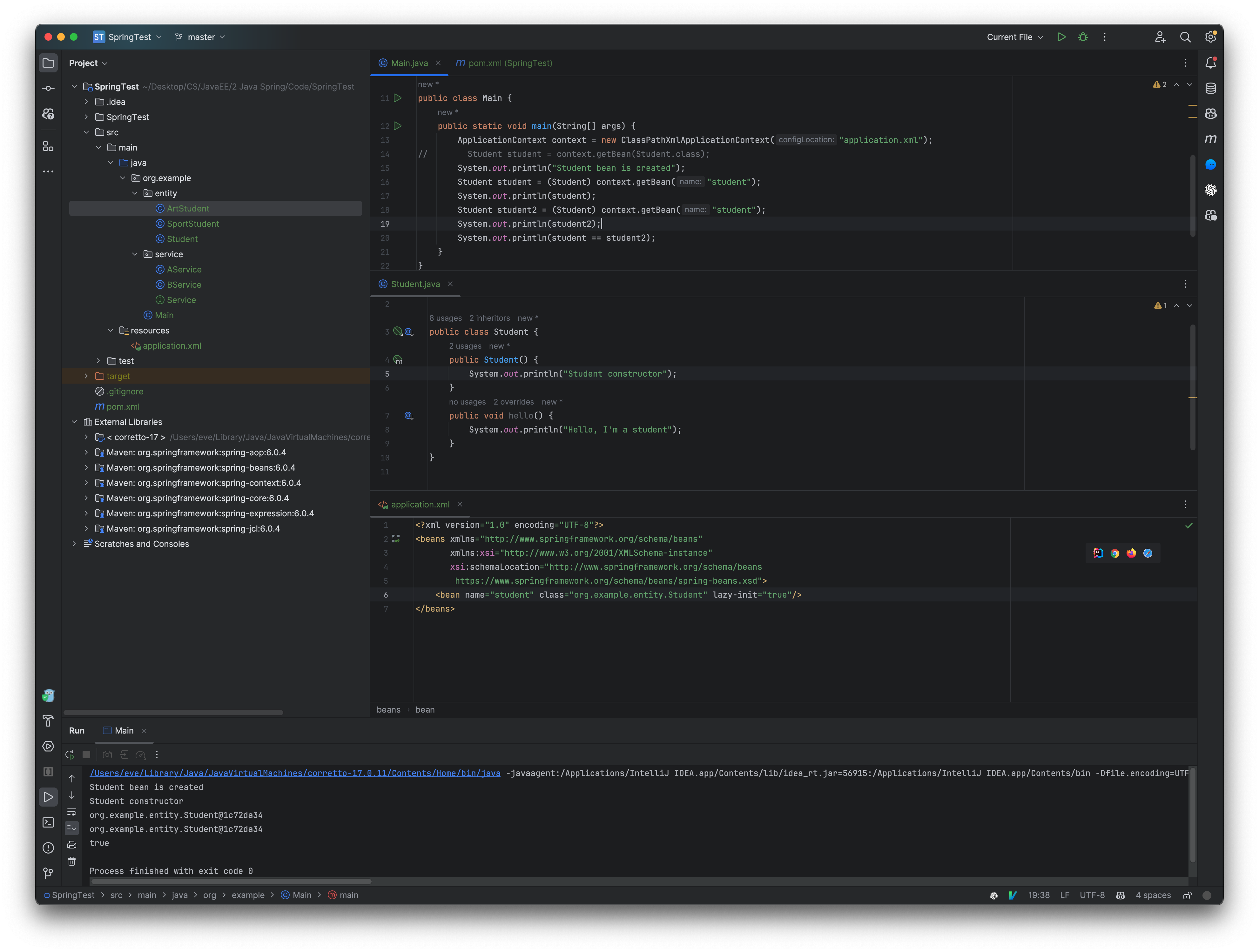Open Search Everywhere with the magnifier icon
Viewport: 1259px width, 952px height.
pyautogui.click(x=1186, y=37)
